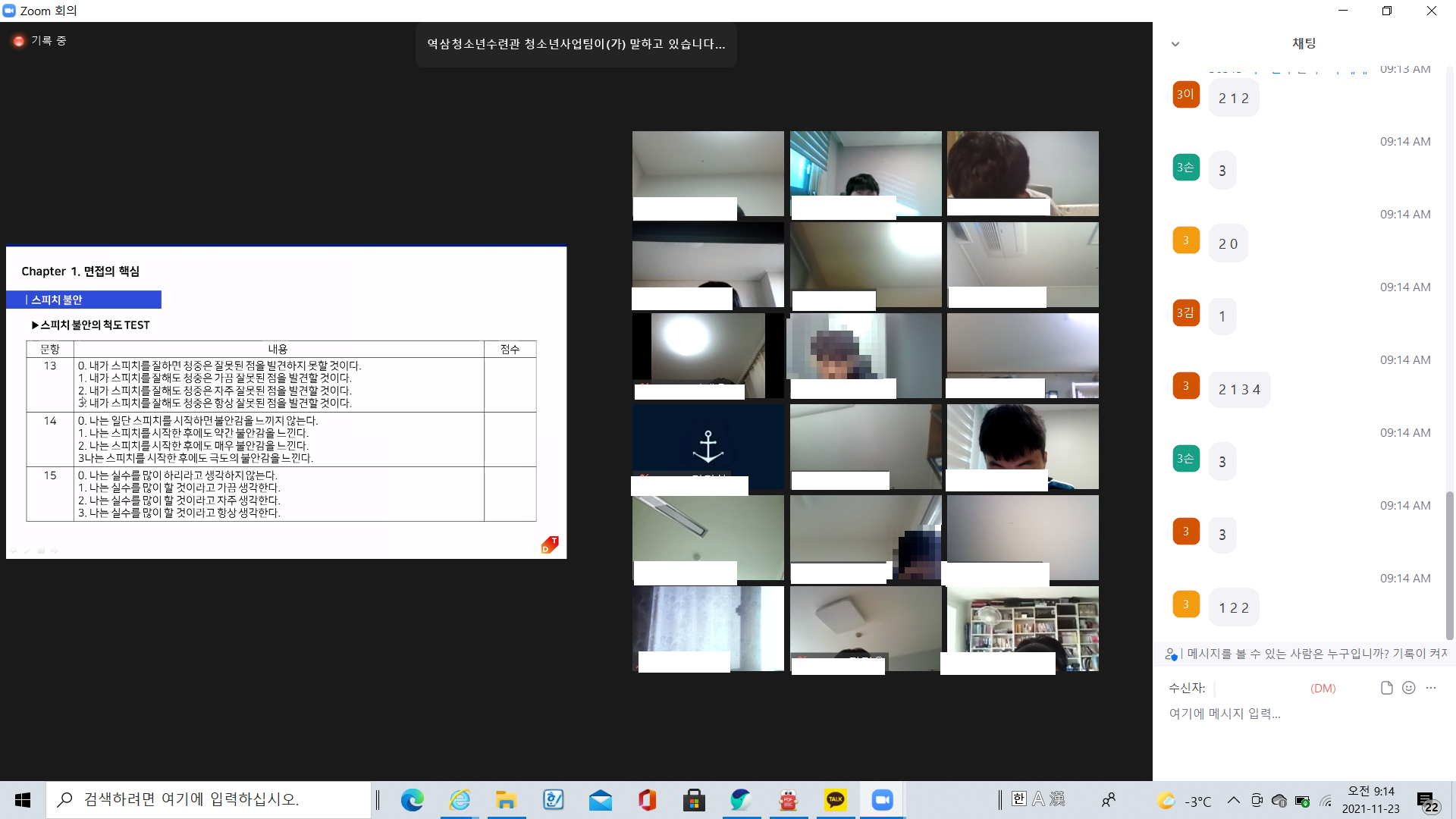Expand hidden system tray icons
The image size is (1456, 819).
tap(1234, 800)
